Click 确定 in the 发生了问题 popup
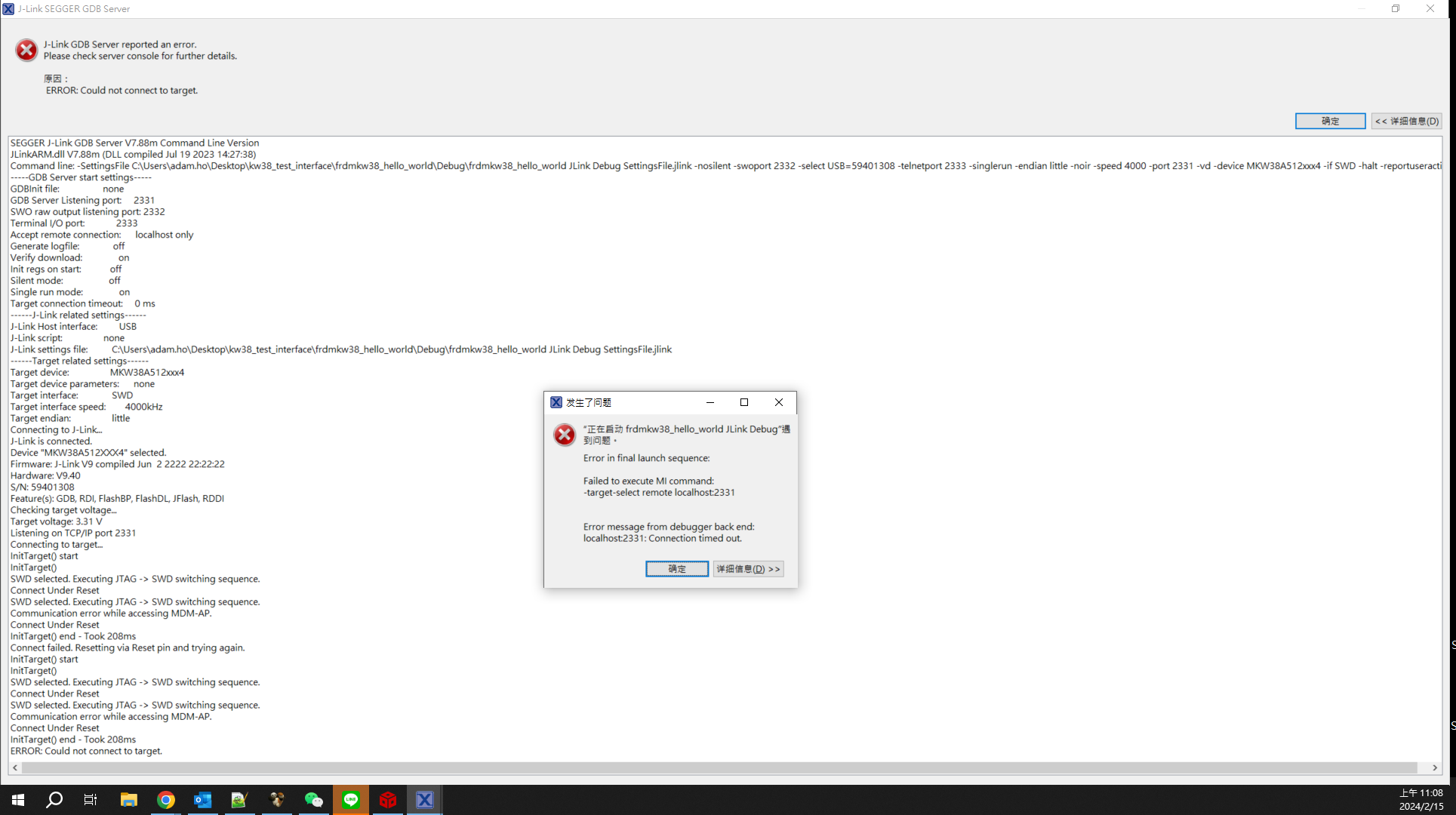The height and width of the screenshot is (815, 1456). (676, 569)
